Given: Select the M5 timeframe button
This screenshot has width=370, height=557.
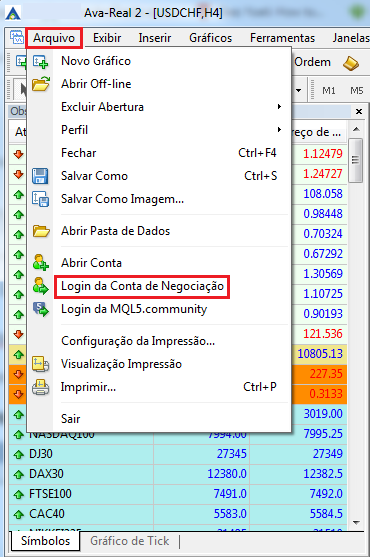Looking at the screenshot, I should click(357, 91).
